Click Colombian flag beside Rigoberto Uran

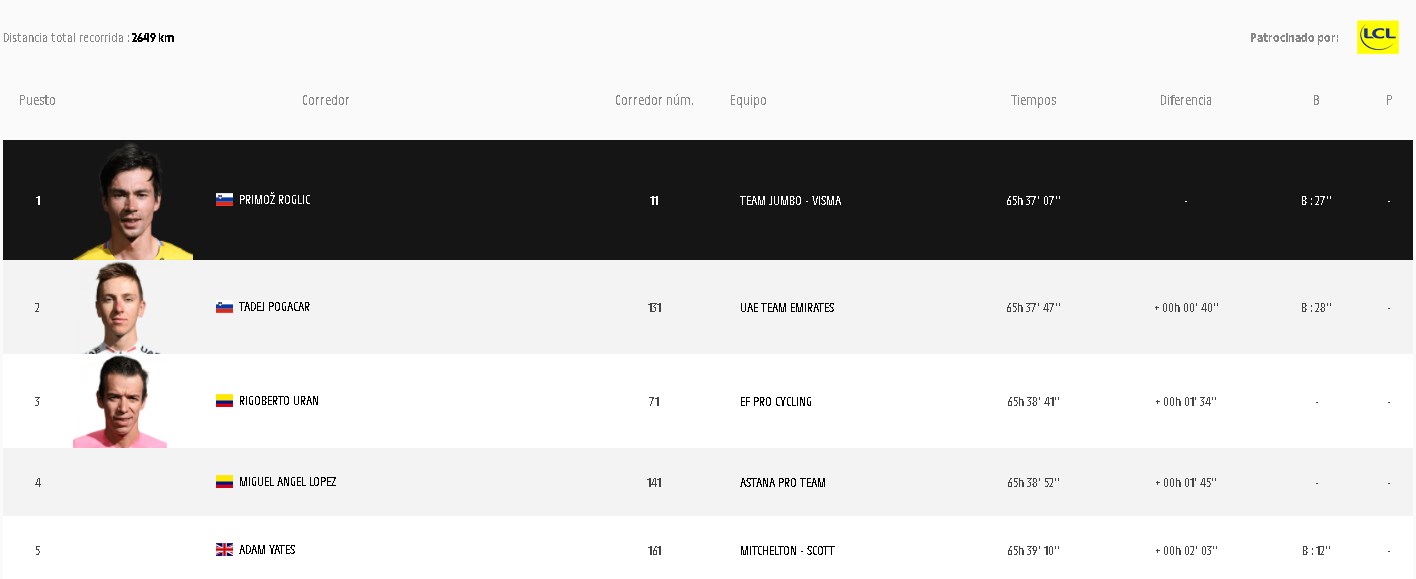point(224,401)
